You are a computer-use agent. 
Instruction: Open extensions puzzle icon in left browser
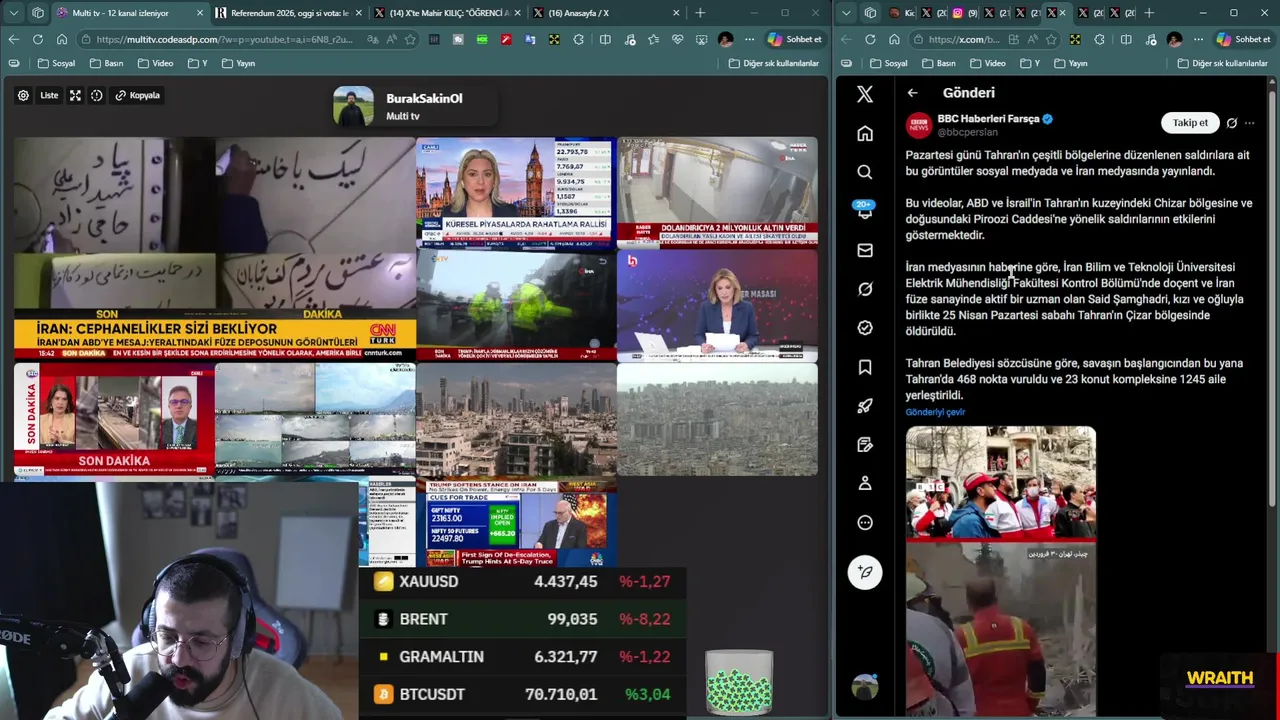(579, 39)
